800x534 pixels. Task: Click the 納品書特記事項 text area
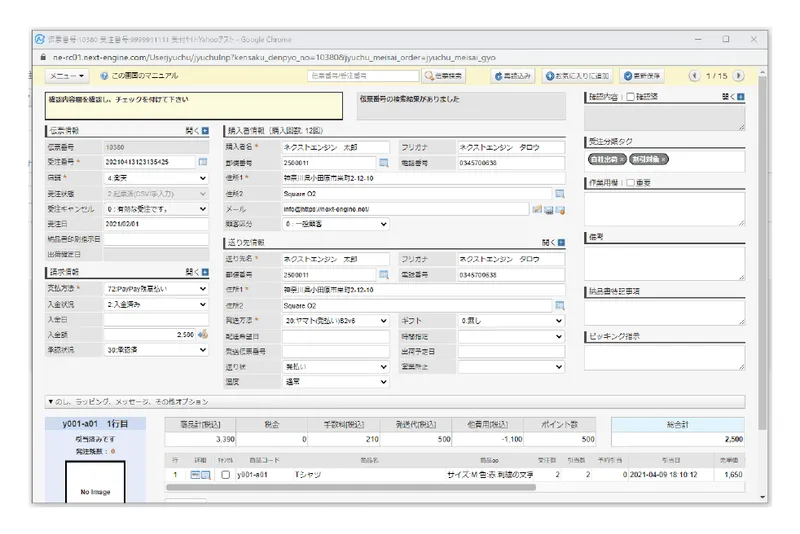[x=664, y=313]
